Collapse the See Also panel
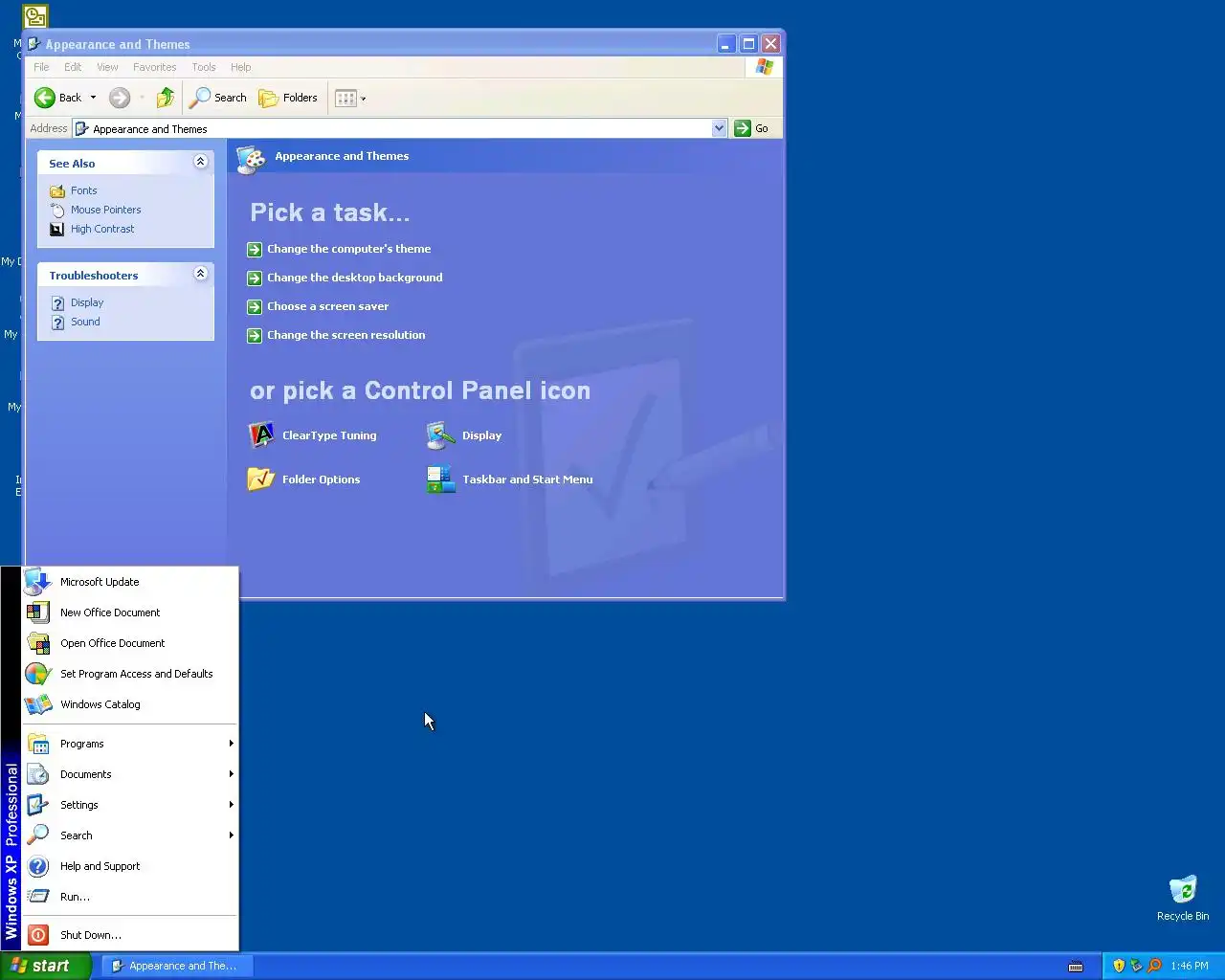The height and width of the screenshot is (980, 1225). (x=200, y=162)
